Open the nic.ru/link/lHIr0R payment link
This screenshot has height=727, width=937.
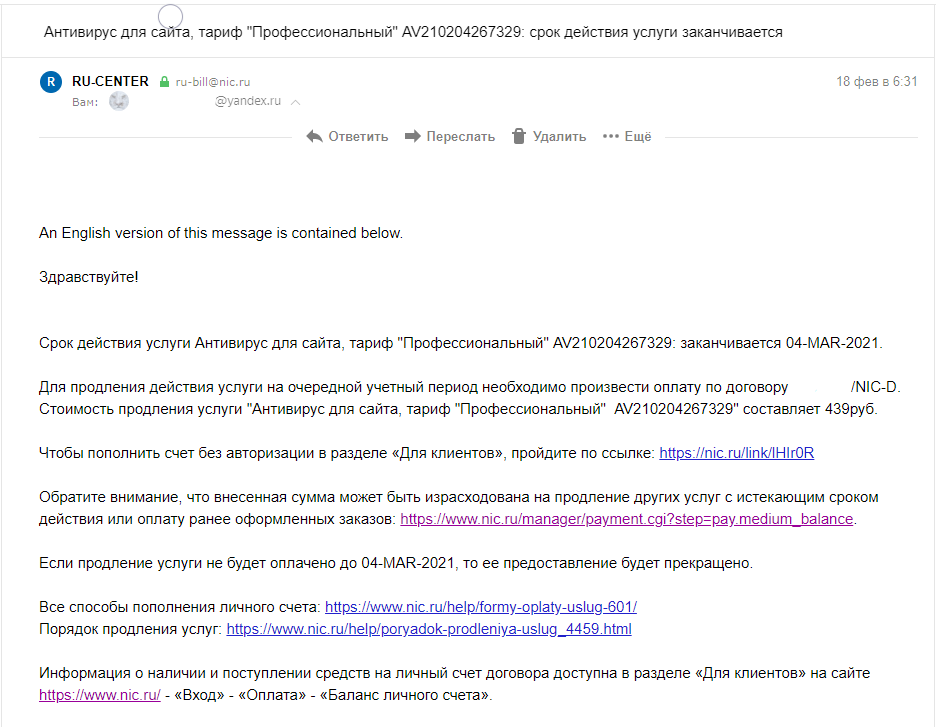(737, 453)
